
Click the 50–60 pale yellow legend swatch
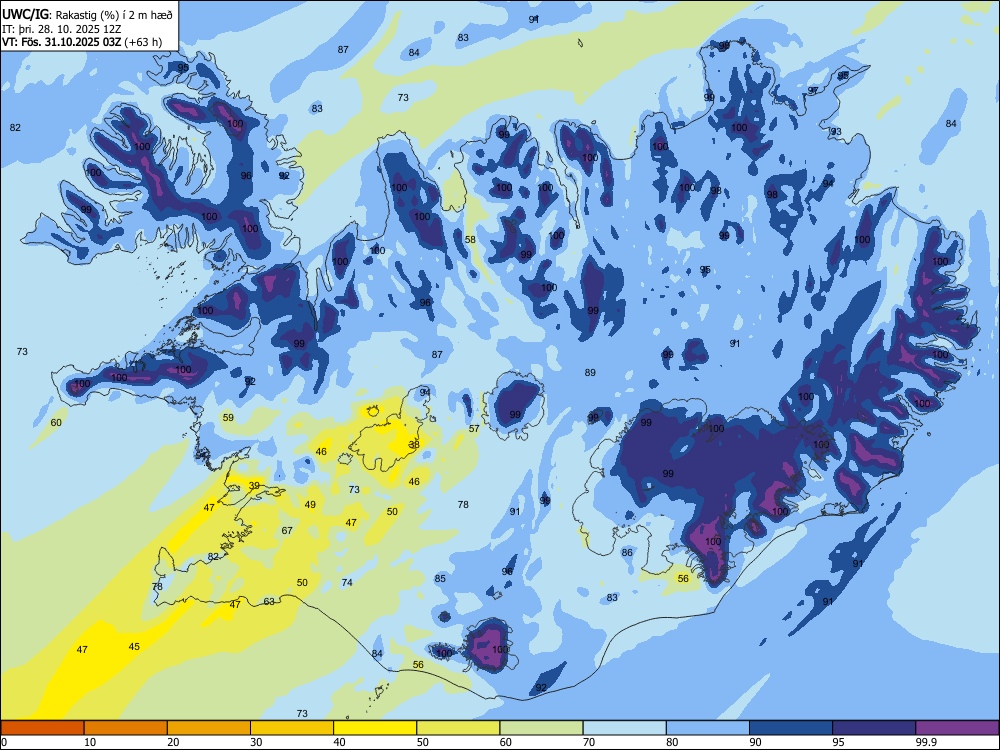tap(458, 728)
